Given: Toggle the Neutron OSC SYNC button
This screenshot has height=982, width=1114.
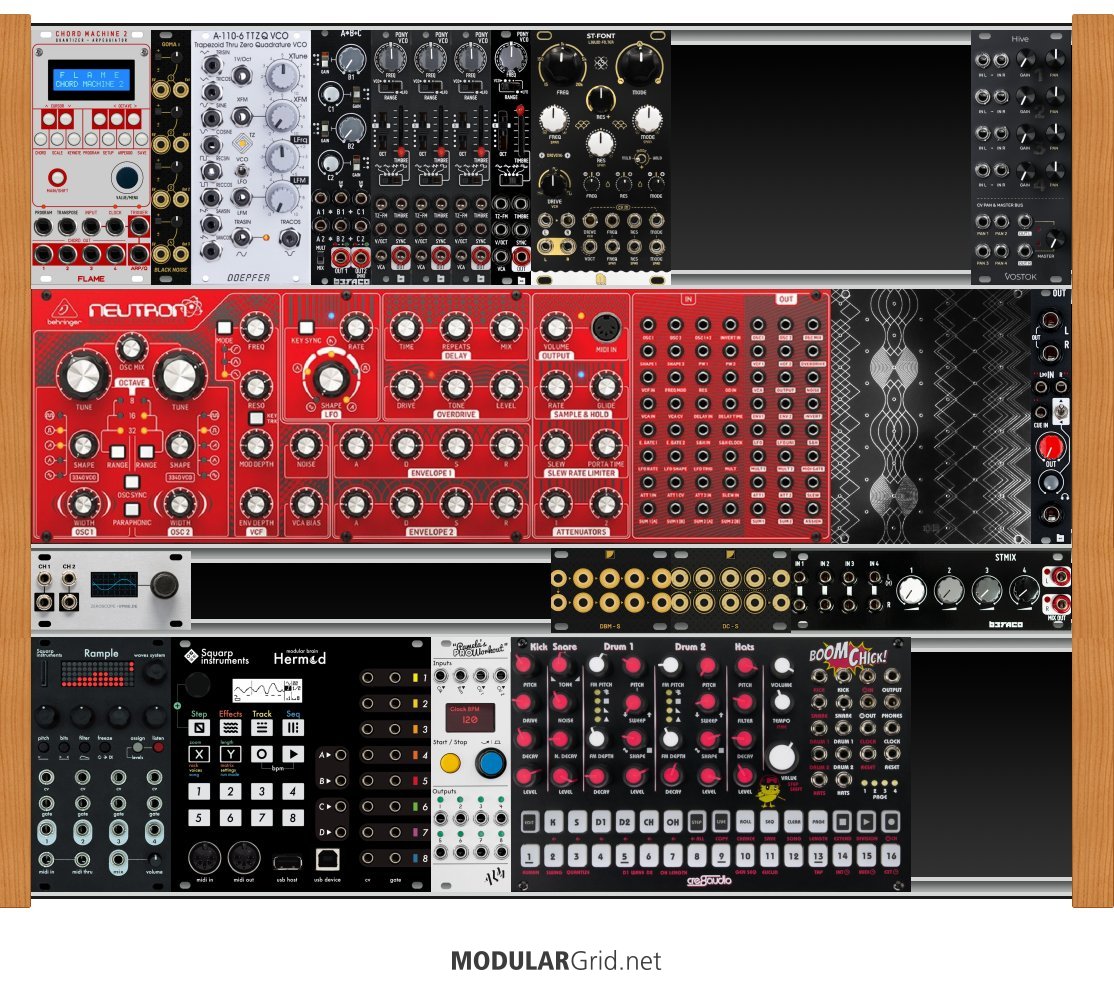Looking at the screenshot, I should (x=131, y=482).
